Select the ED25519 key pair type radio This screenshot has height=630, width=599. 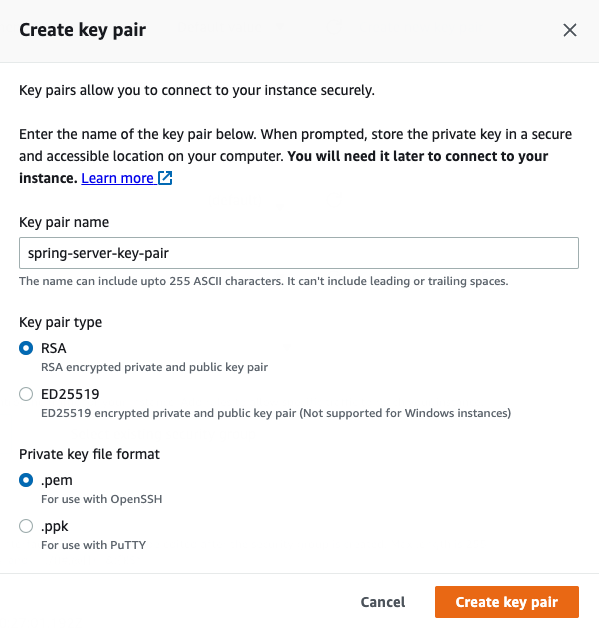(26, 394)
